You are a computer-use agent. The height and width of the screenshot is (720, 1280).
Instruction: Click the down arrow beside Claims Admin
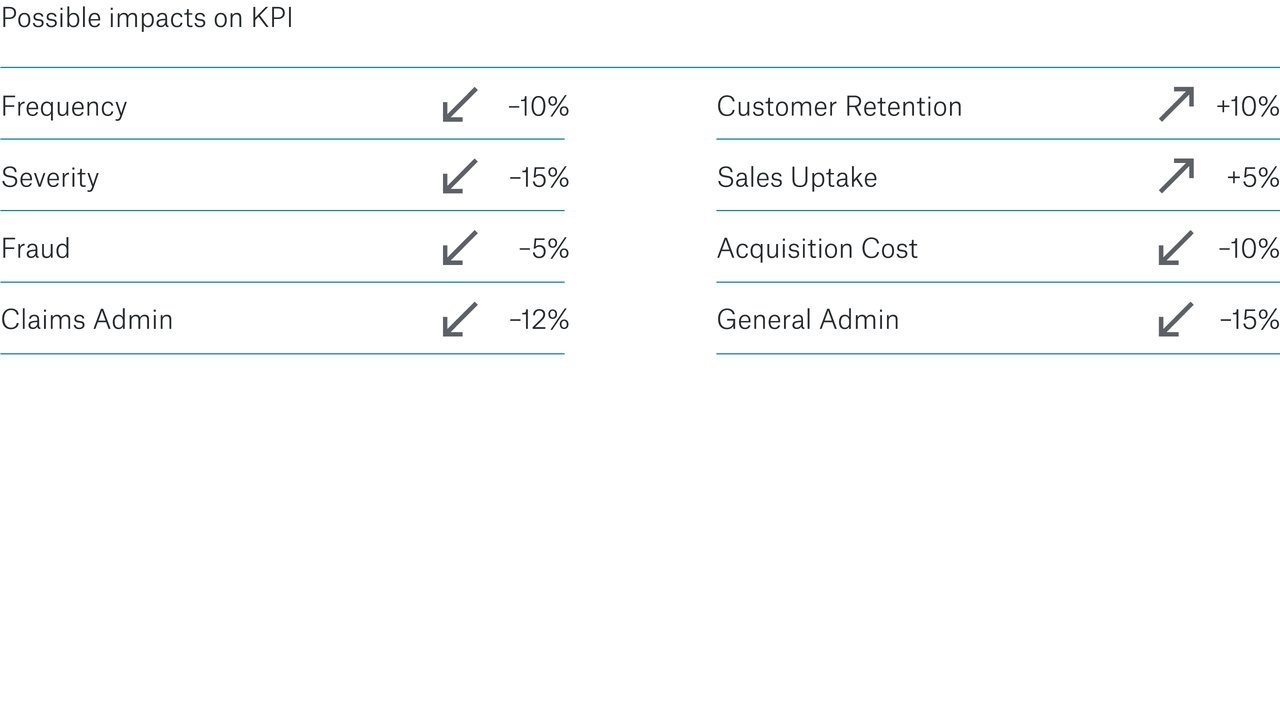(x=460, y=319)
